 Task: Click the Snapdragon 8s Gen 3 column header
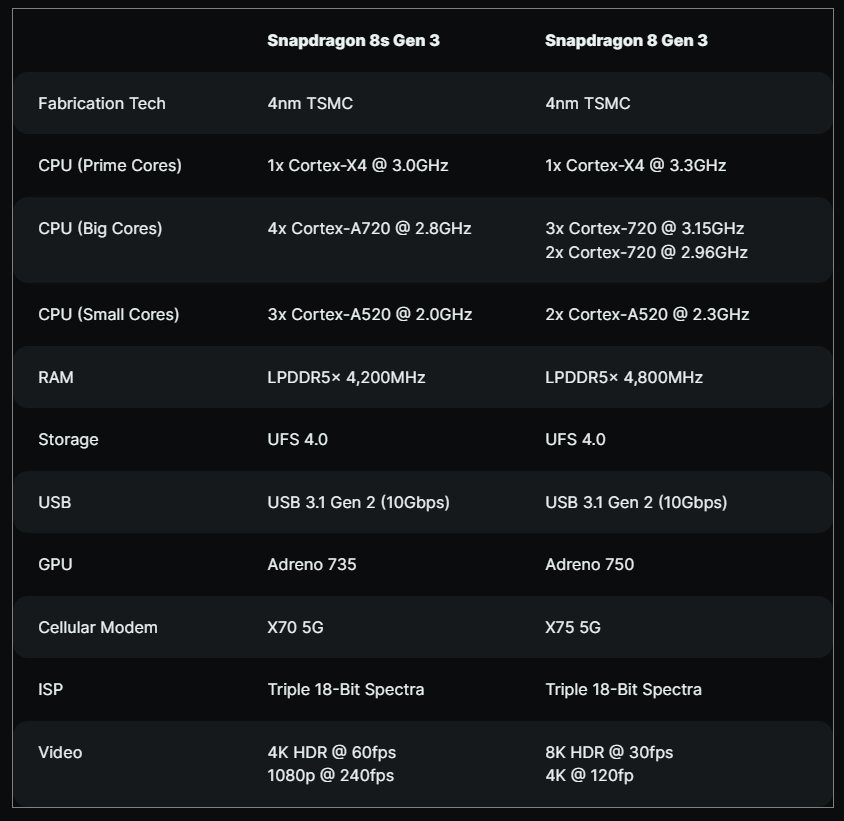(x=353, y=41)
